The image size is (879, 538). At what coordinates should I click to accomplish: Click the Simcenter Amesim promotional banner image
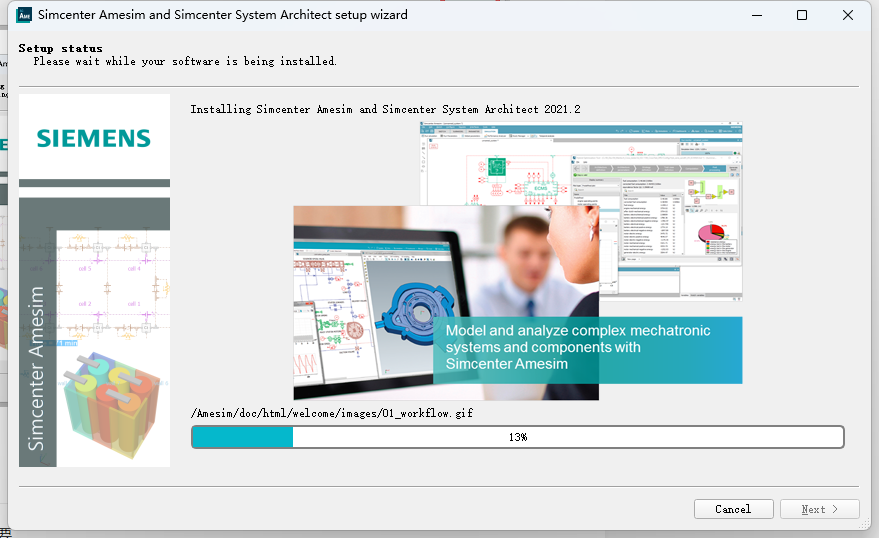517,261
